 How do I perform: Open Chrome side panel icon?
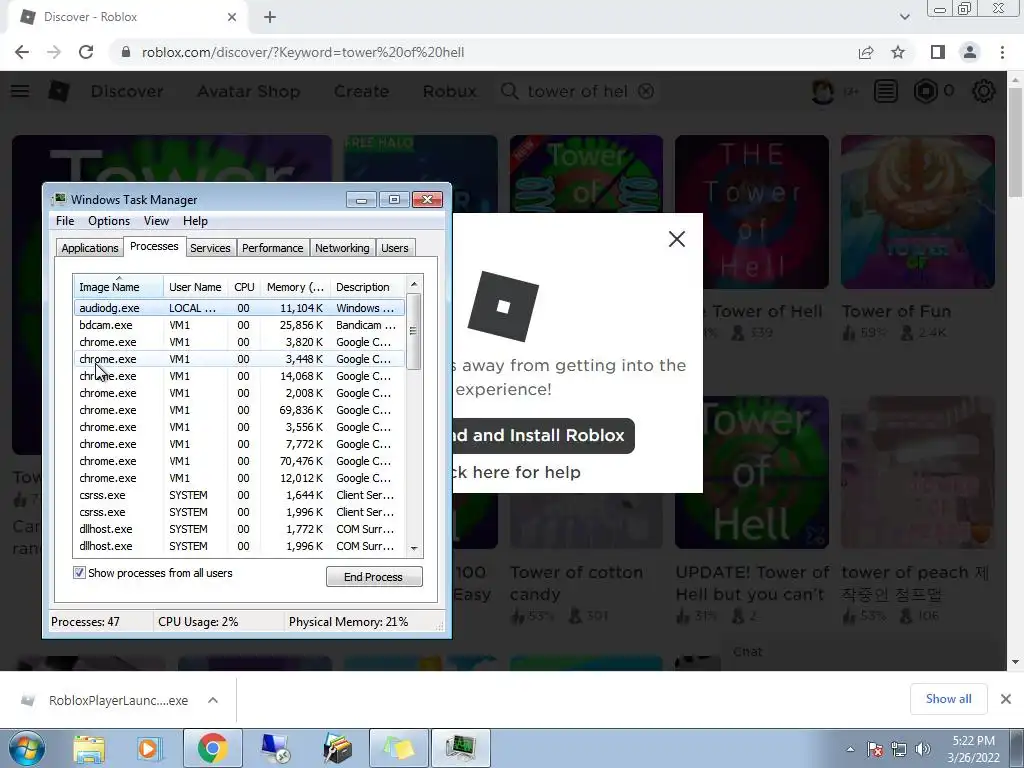click(x=938, y=52)
